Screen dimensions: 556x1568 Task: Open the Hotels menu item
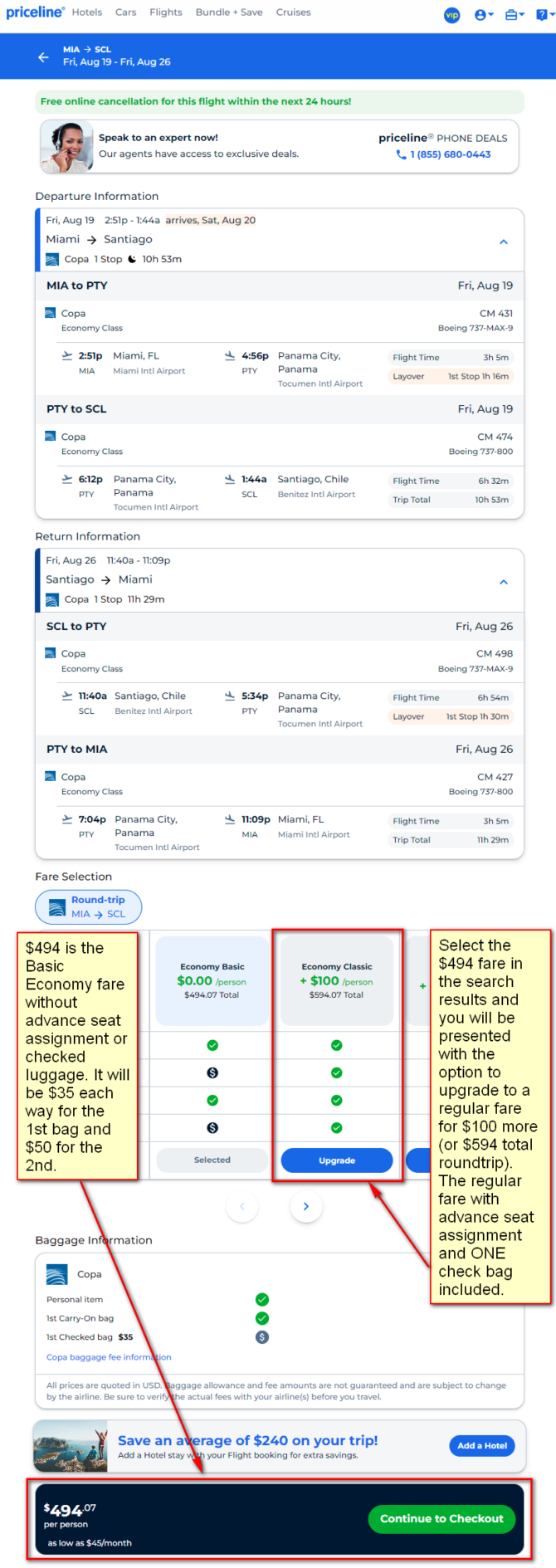click(87, 12)
